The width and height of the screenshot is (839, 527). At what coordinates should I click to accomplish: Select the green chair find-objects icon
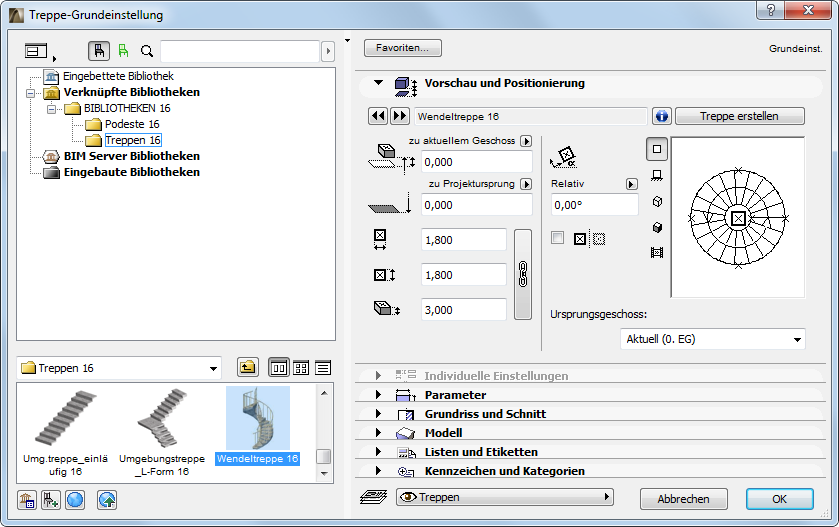124,51
